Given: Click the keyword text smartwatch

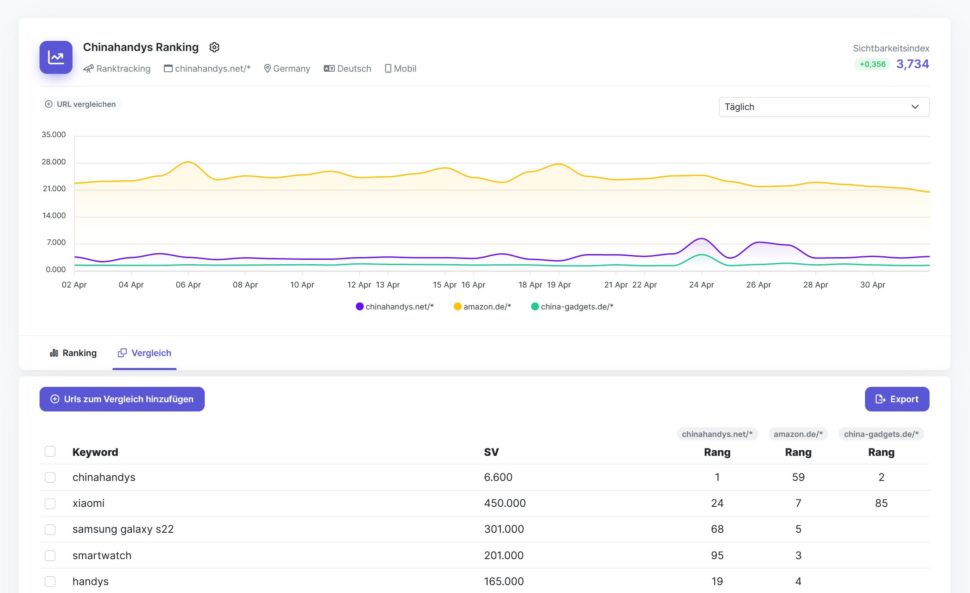Looking at the screenshot, I should coord(101,555).
